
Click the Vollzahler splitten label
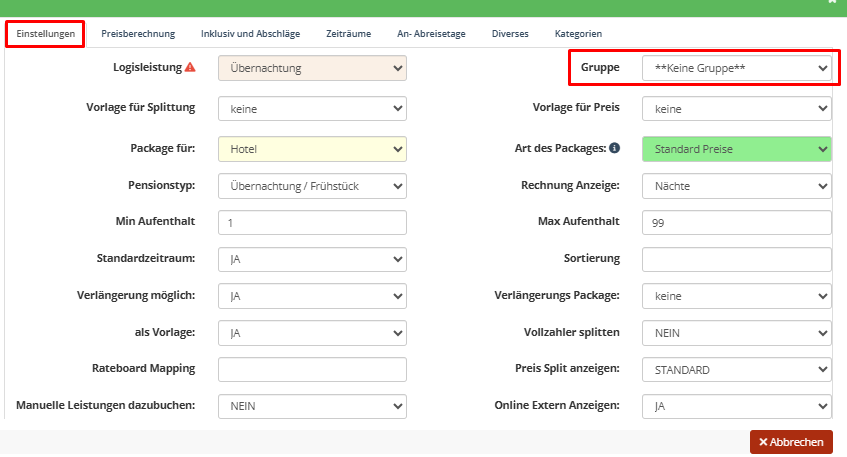tap(572, 332)
